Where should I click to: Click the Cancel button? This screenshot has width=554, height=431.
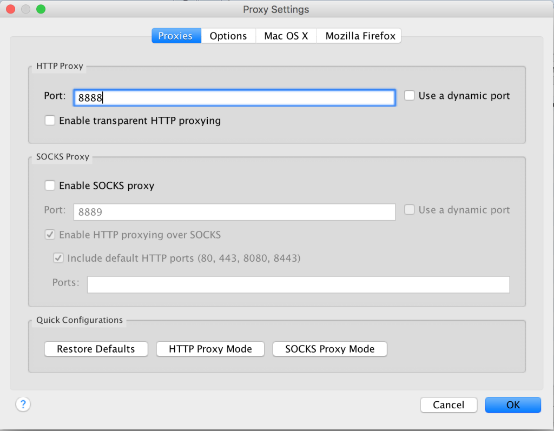click(449, 405)
